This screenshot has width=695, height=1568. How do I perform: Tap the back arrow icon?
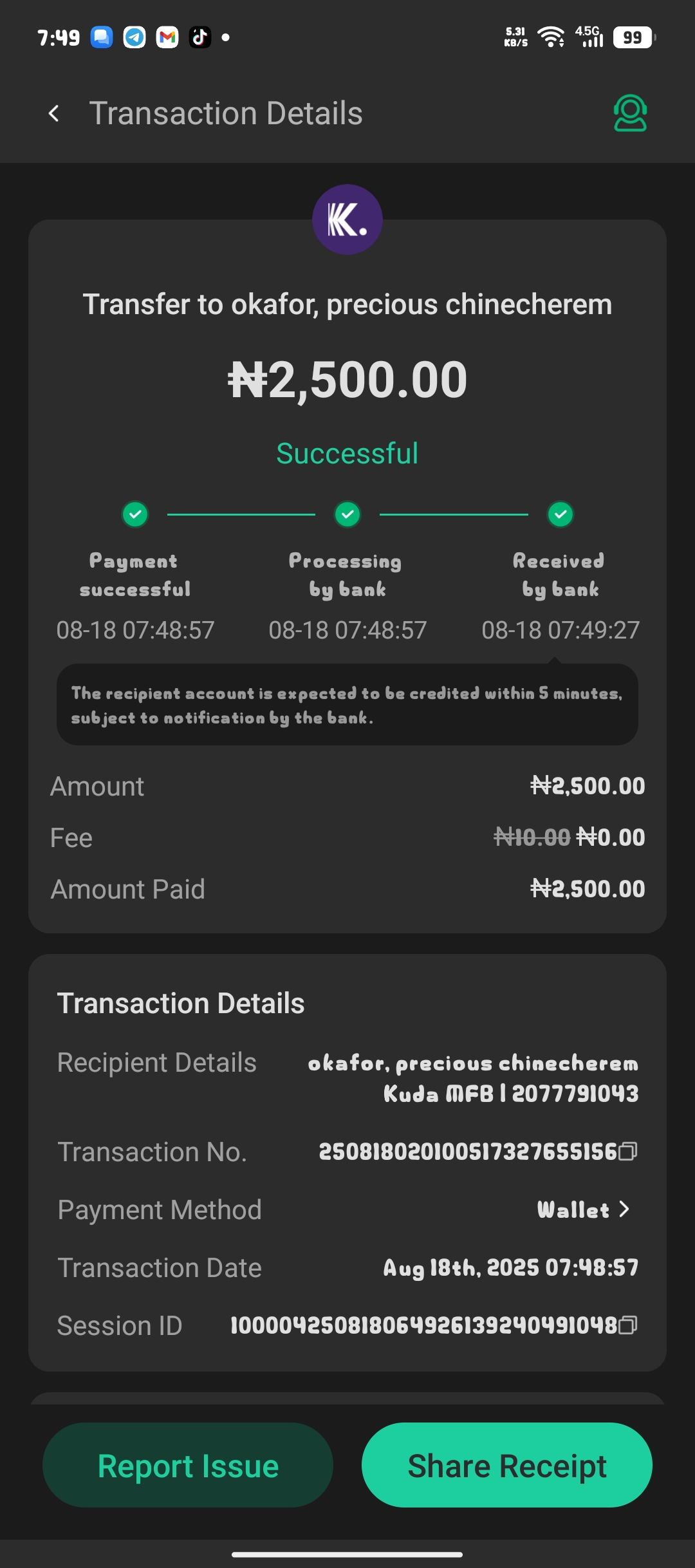coord(54,114)
